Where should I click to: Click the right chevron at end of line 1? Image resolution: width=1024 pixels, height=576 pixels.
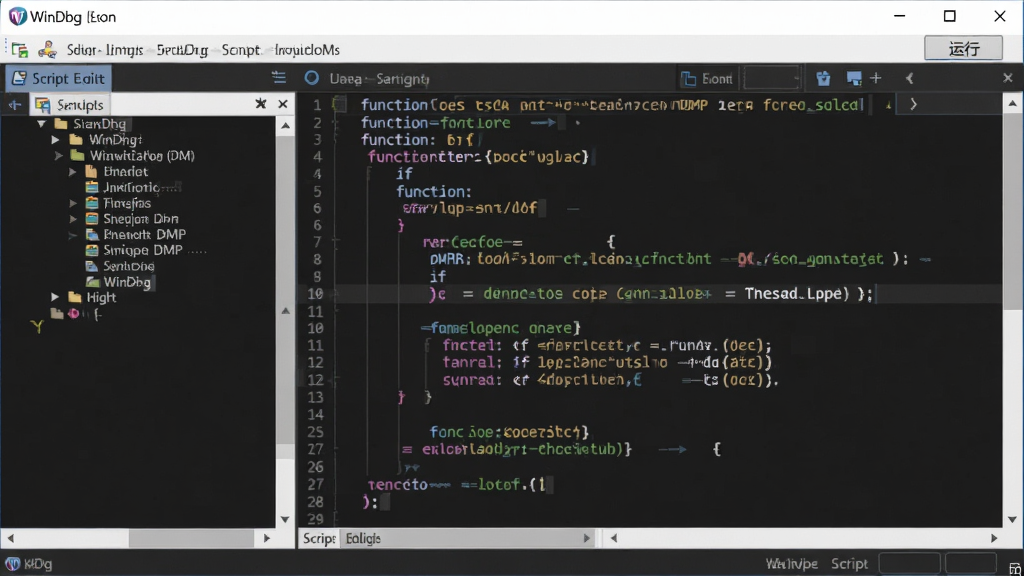tap(914, 104)
